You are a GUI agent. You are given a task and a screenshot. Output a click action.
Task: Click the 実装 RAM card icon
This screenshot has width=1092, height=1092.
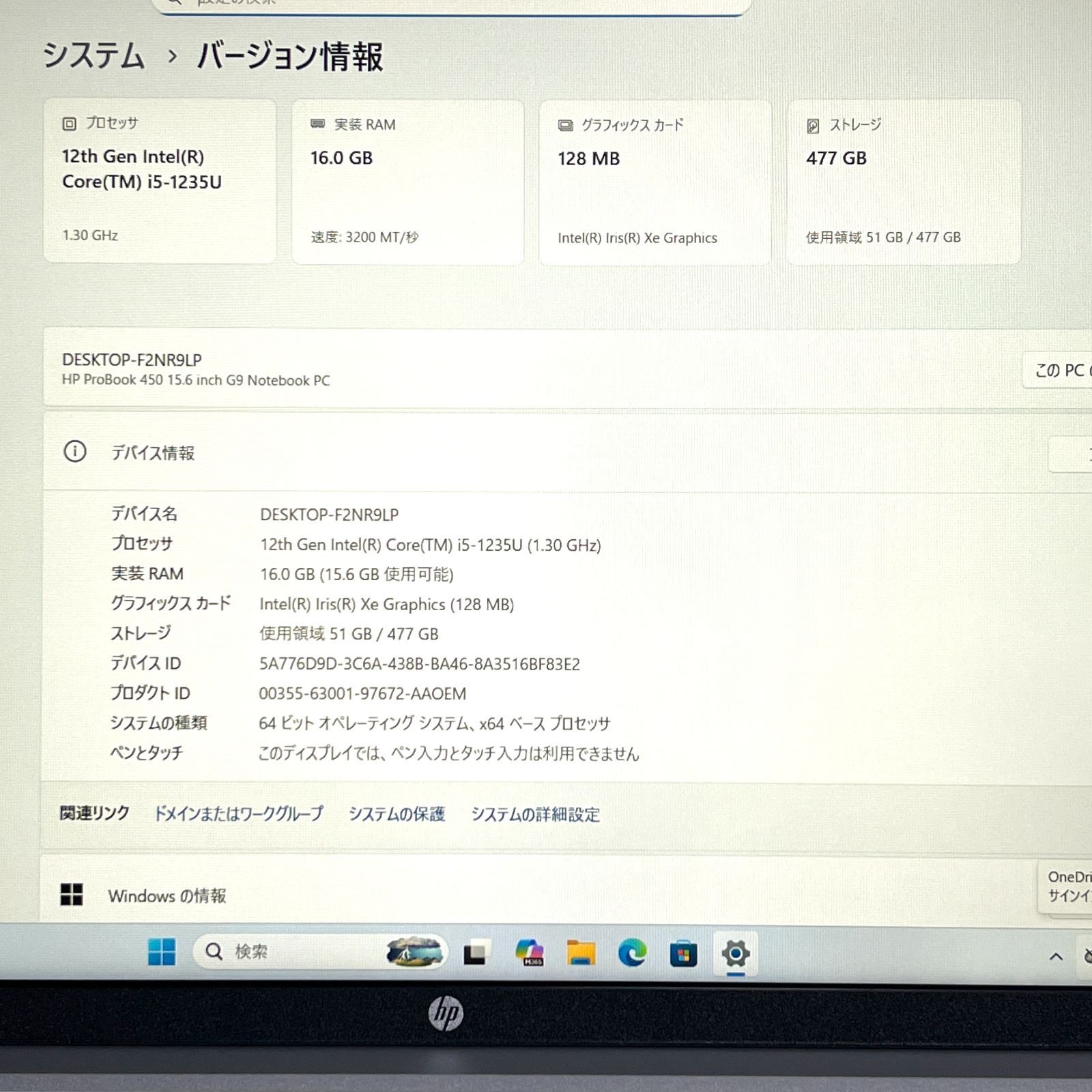pyautogui.click(x=317, y=124)
